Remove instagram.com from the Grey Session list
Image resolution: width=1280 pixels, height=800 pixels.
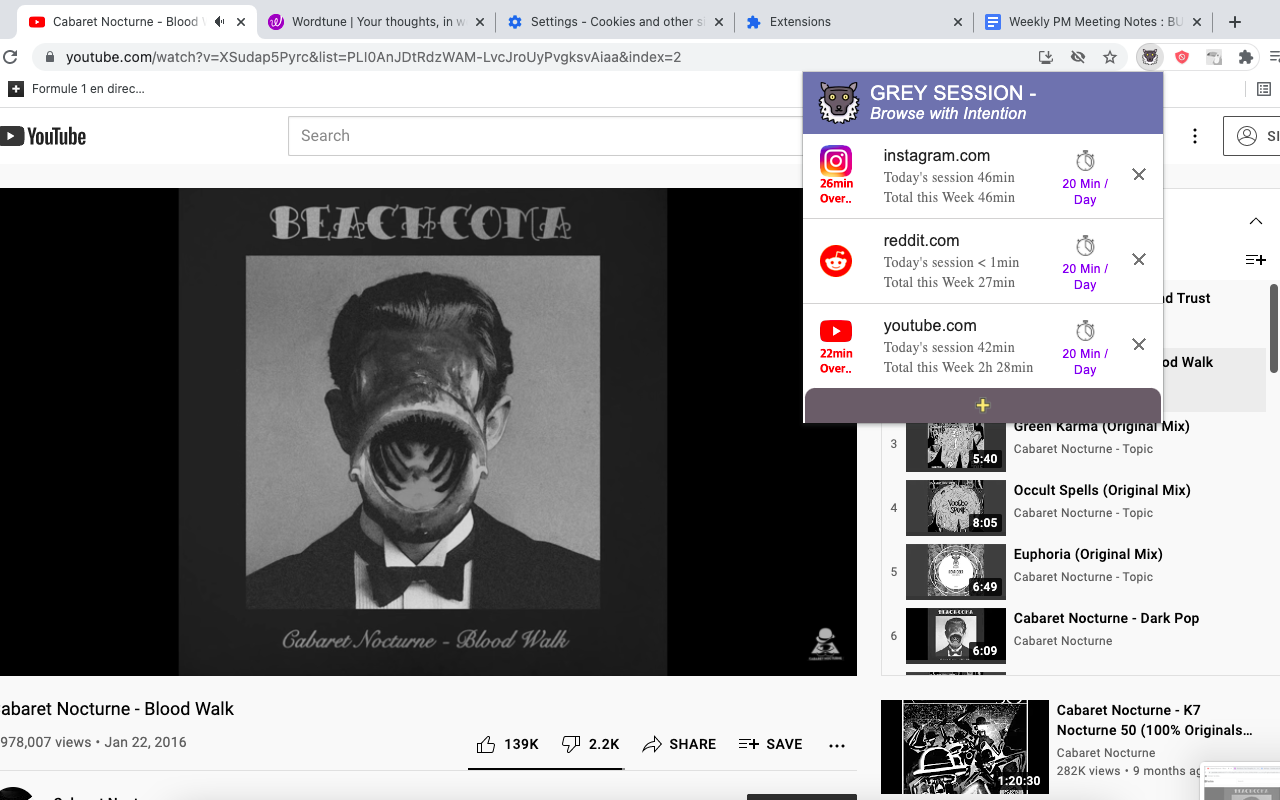(1139, 174)
